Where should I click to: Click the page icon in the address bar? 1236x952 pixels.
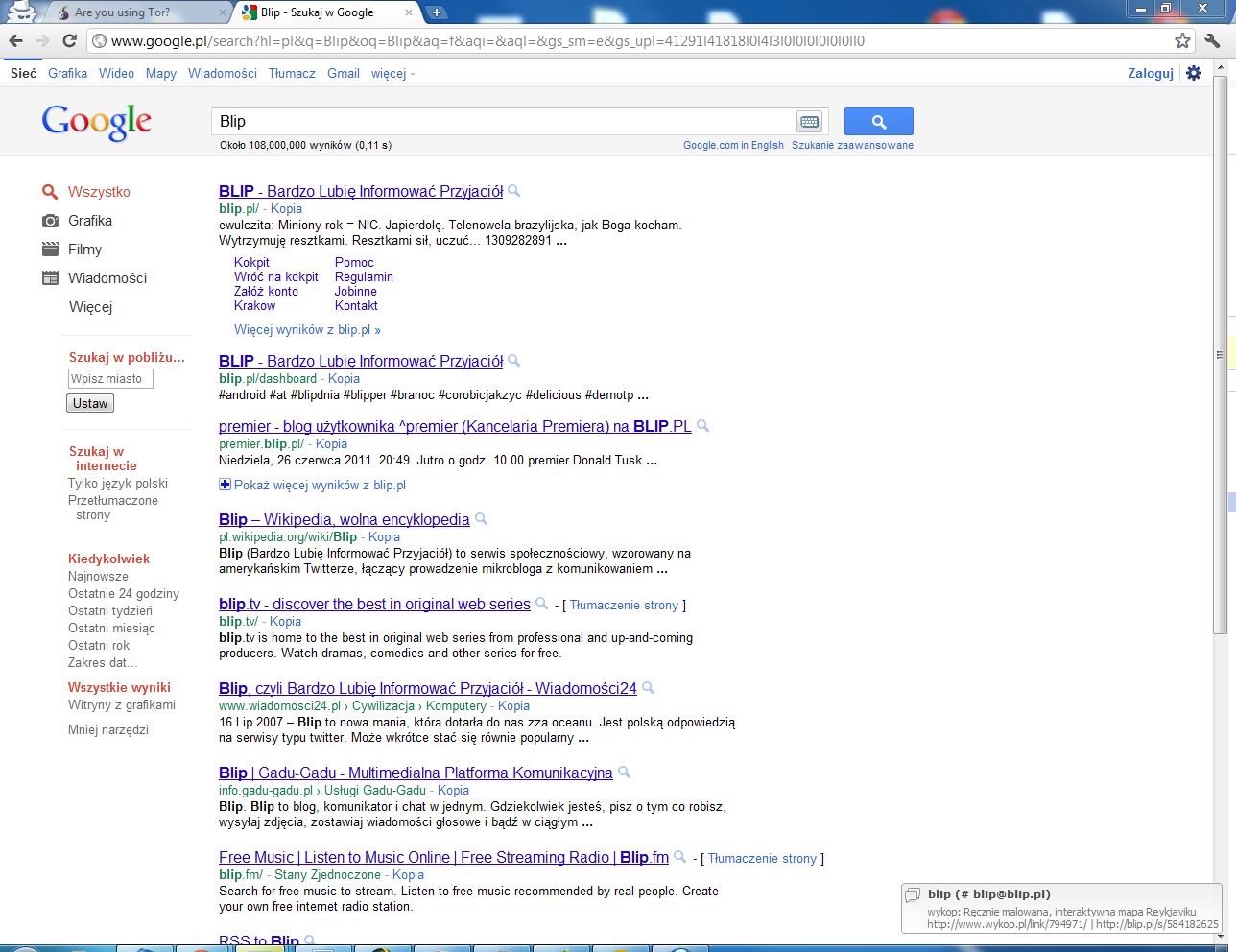(x=99, y=41)
